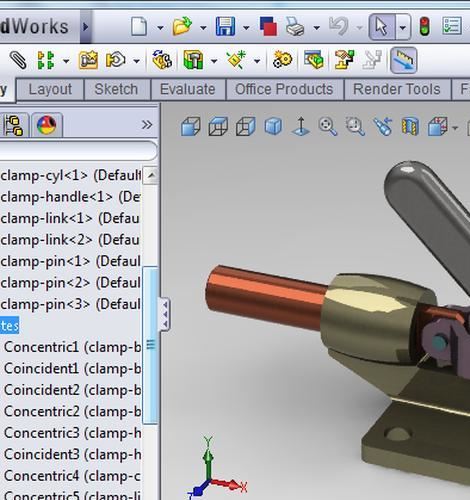Click the Move Component icon
This screenshot has width=470, height=500.
[x=115, y=60]
